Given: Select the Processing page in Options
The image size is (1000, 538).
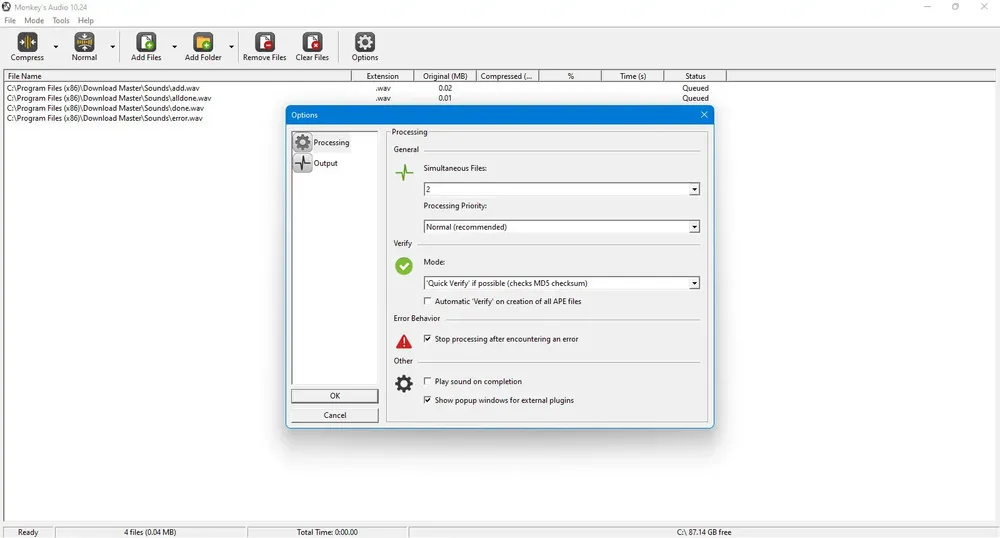Looking at the screenshot, I should [322, 142].
